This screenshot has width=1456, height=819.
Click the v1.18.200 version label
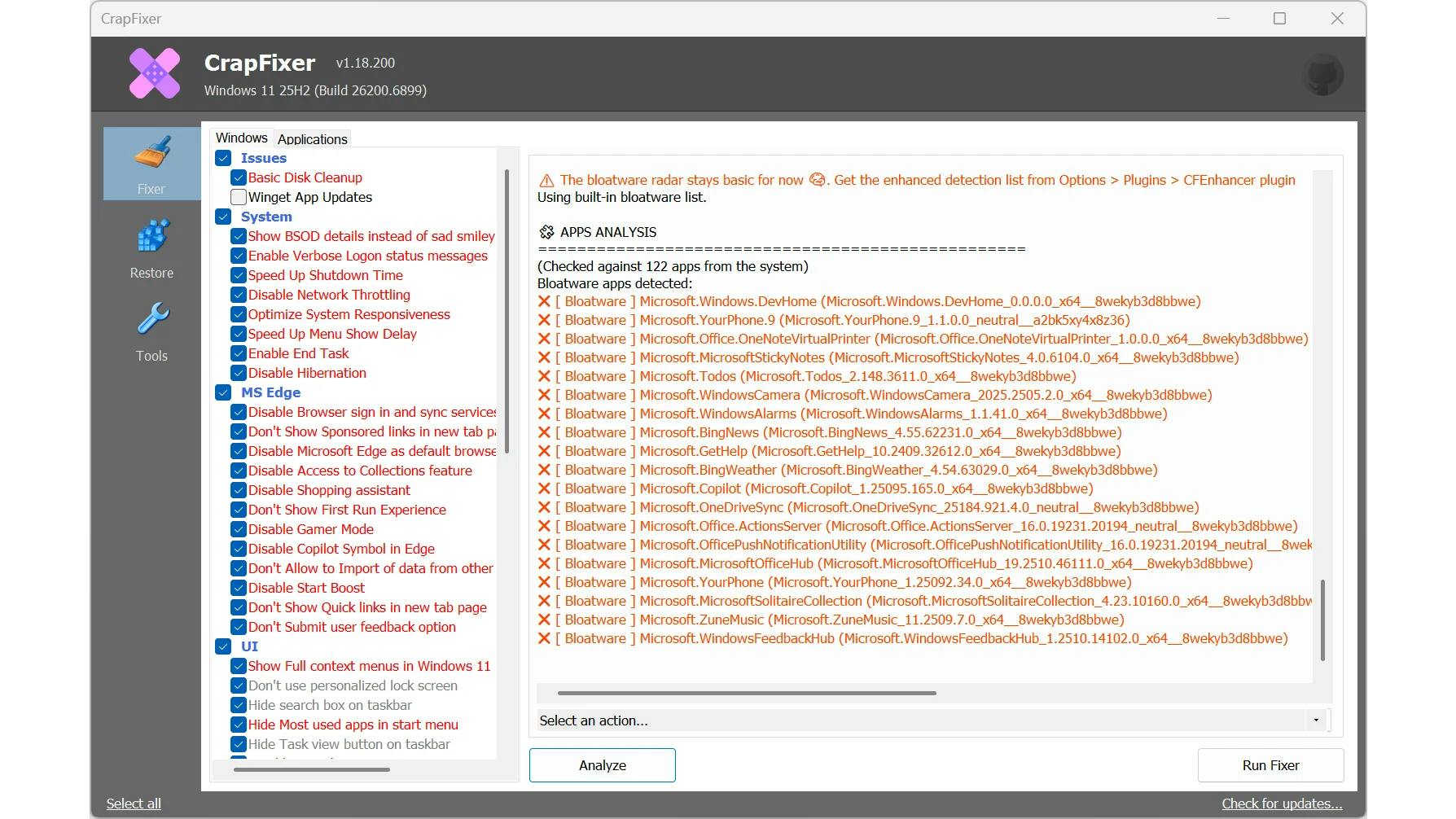(x=366, y=63)
